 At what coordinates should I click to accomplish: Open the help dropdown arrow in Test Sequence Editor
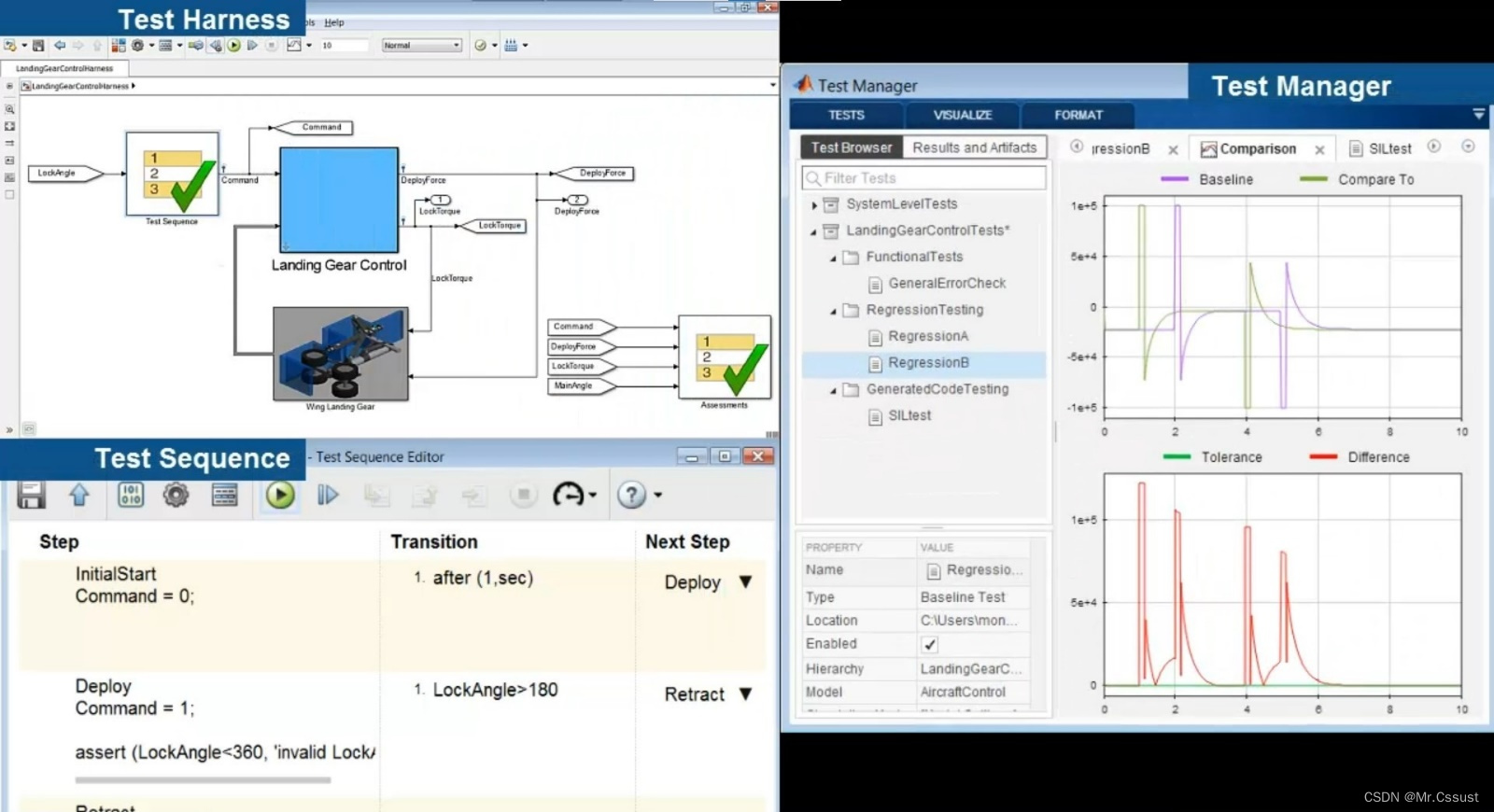pyautogui.click(x=657, y=496)
